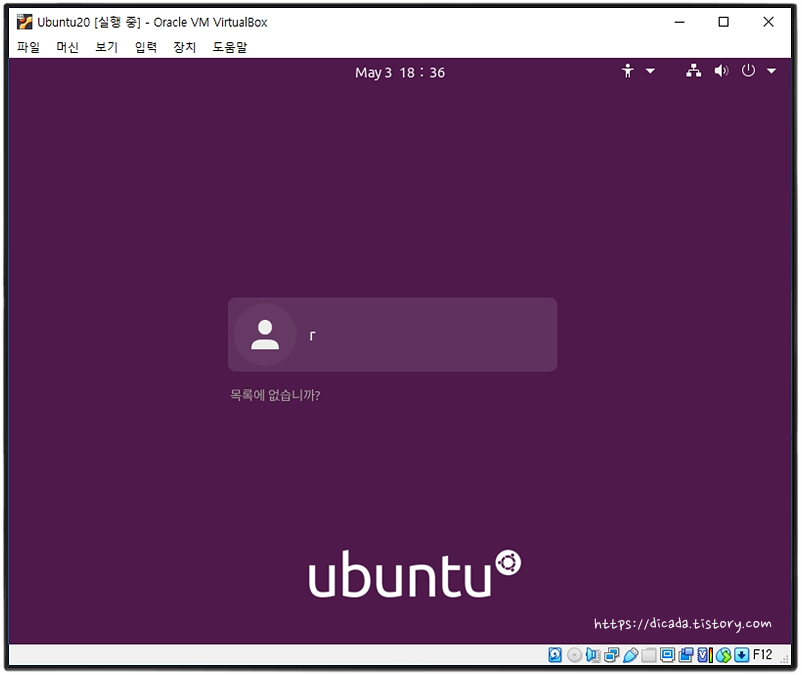802x675 pixels.
Task: Click the display status icon
Action: (667, 655)
